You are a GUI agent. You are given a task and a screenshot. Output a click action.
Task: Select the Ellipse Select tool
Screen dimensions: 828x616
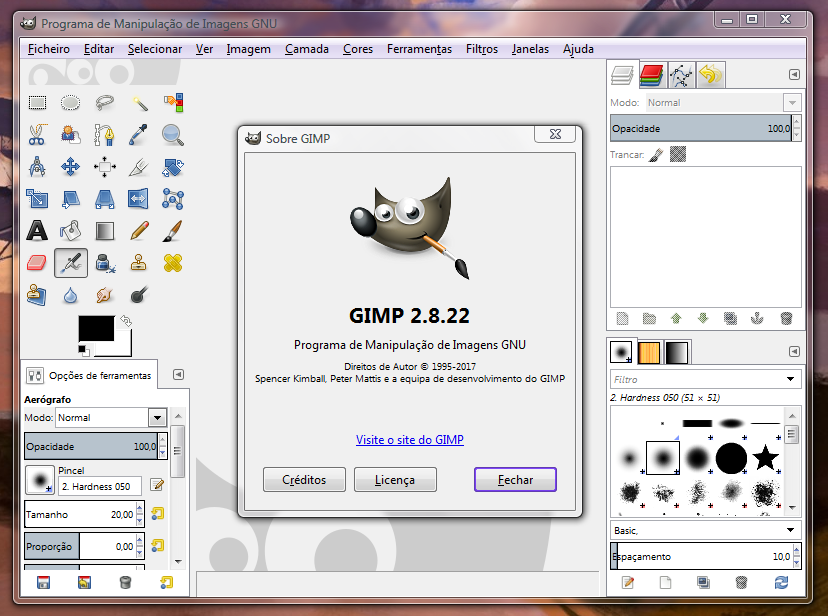(x=70, y=102)
